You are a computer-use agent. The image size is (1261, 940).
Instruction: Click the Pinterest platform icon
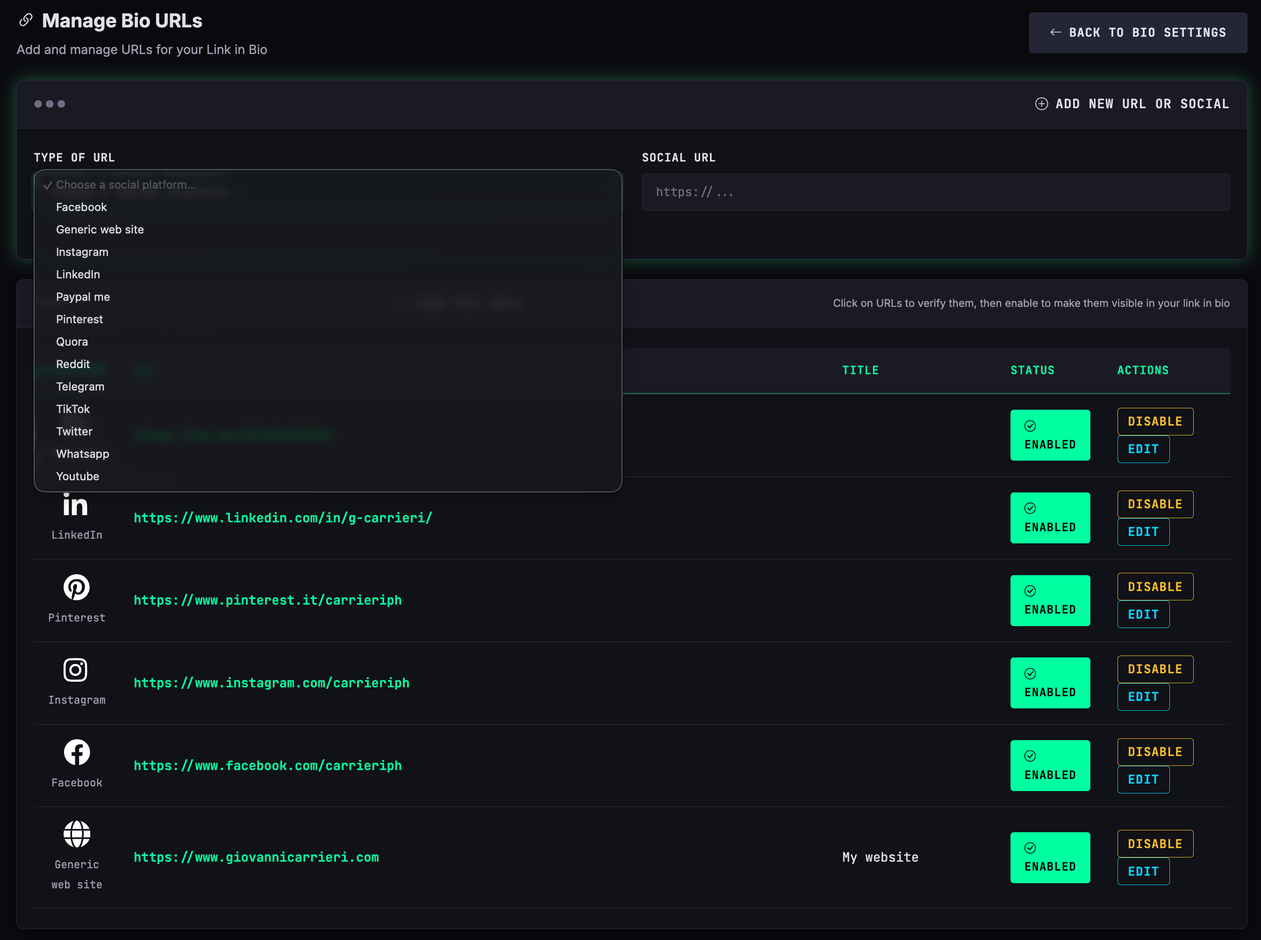pos(76,587)
